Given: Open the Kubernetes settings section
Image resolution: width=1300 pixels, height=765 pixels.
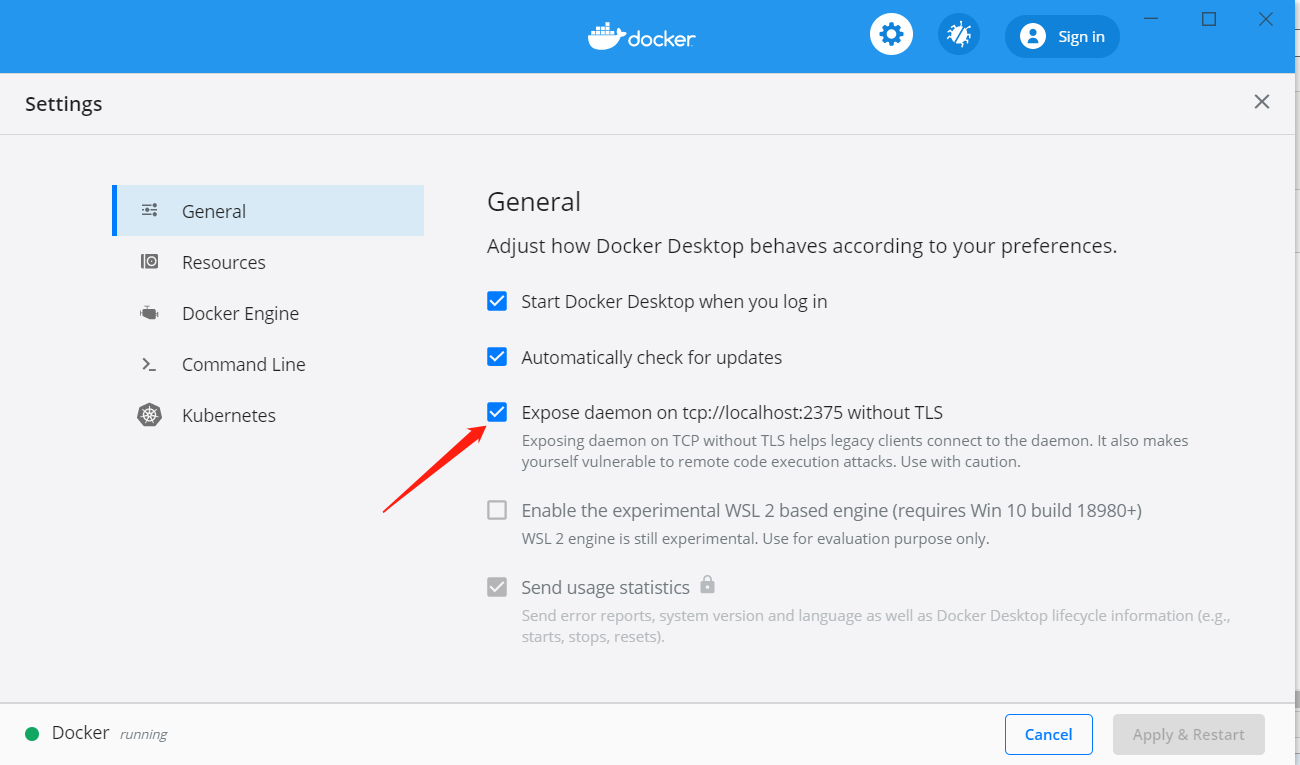Looking at the screenshot, I should (x=229, y=415).
